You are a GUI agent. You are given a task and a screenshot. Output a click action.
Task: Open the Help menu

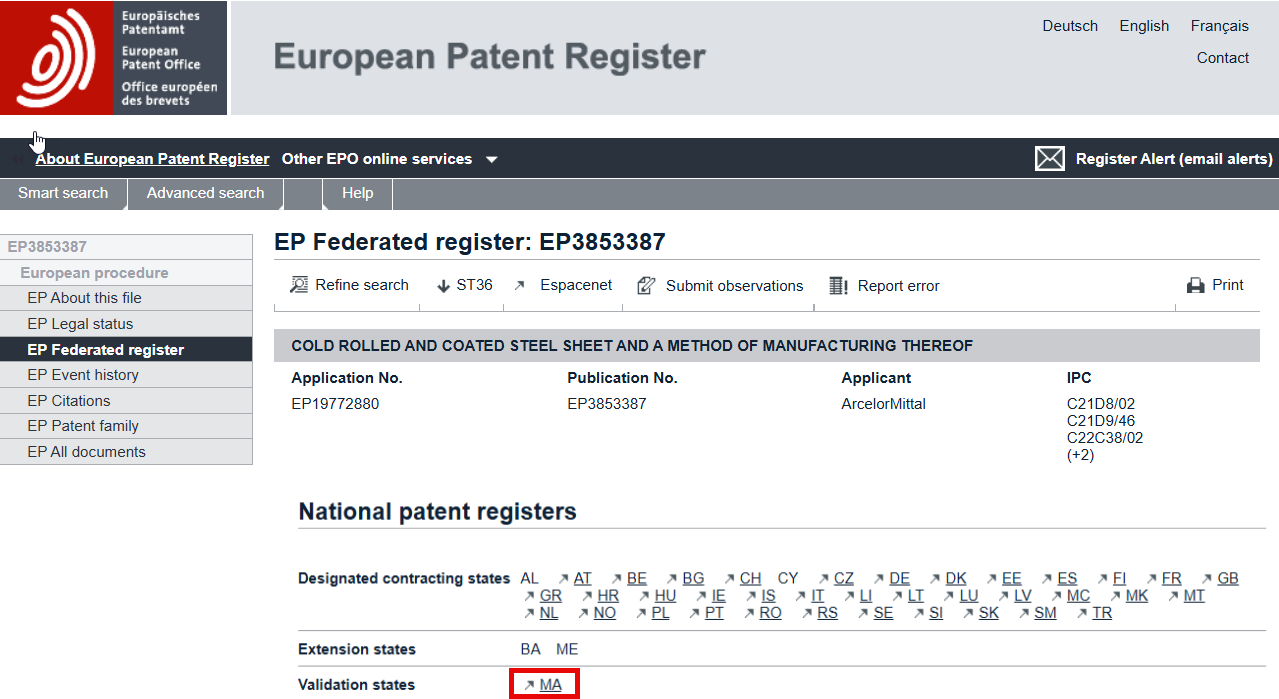(x=357, y=193)
